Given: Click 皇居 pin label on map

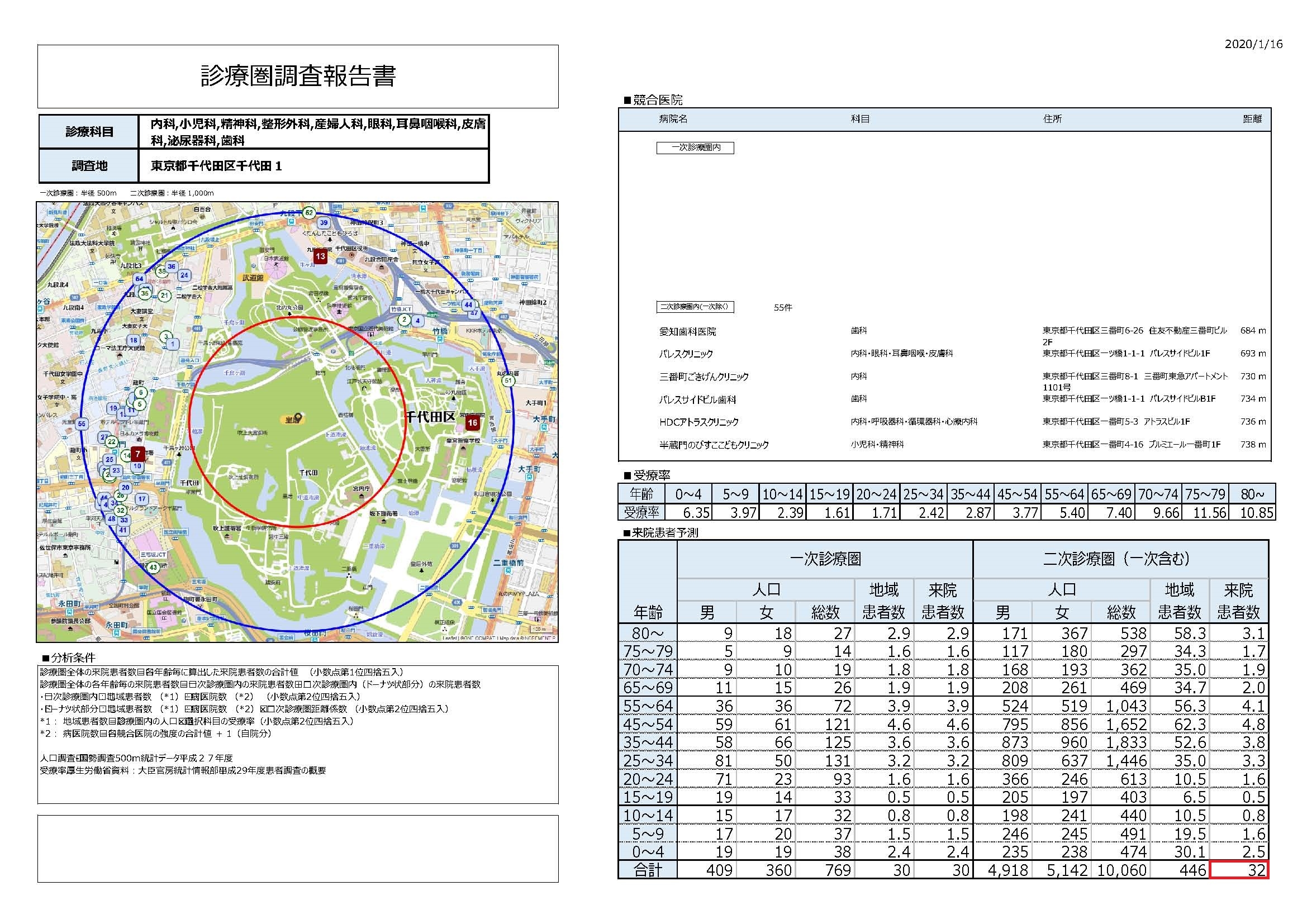Looking at the screenshot, I should point(295,420).
